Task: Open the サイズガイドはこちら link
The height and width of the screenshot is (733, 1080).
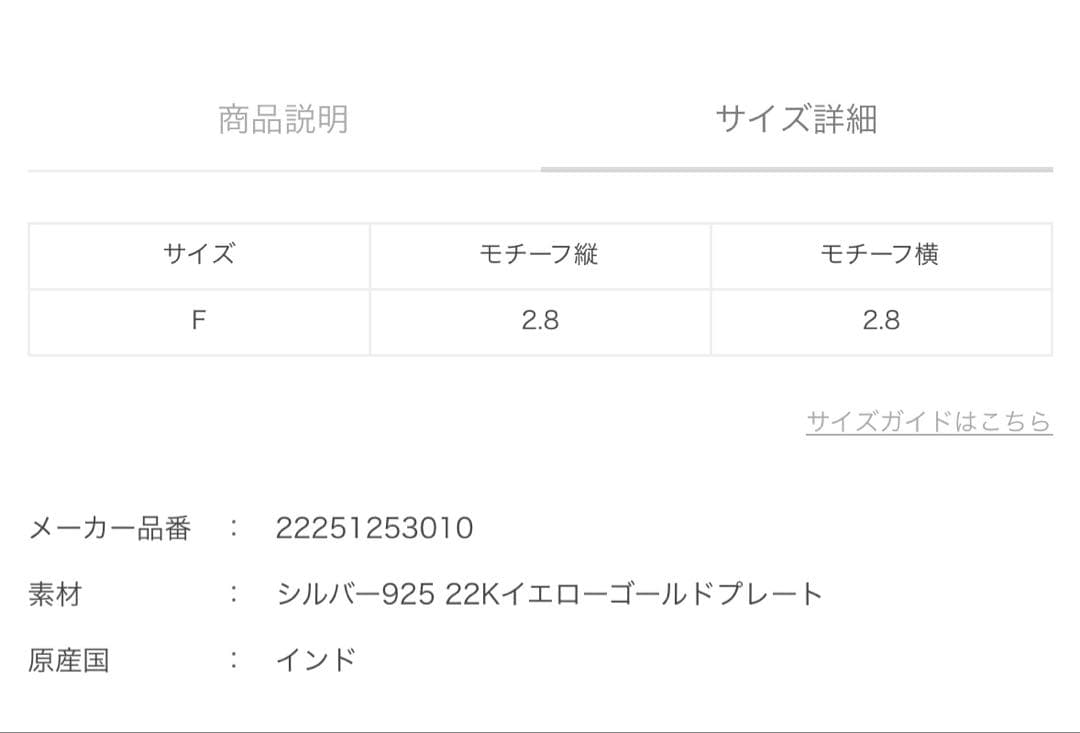Action: 929,421
